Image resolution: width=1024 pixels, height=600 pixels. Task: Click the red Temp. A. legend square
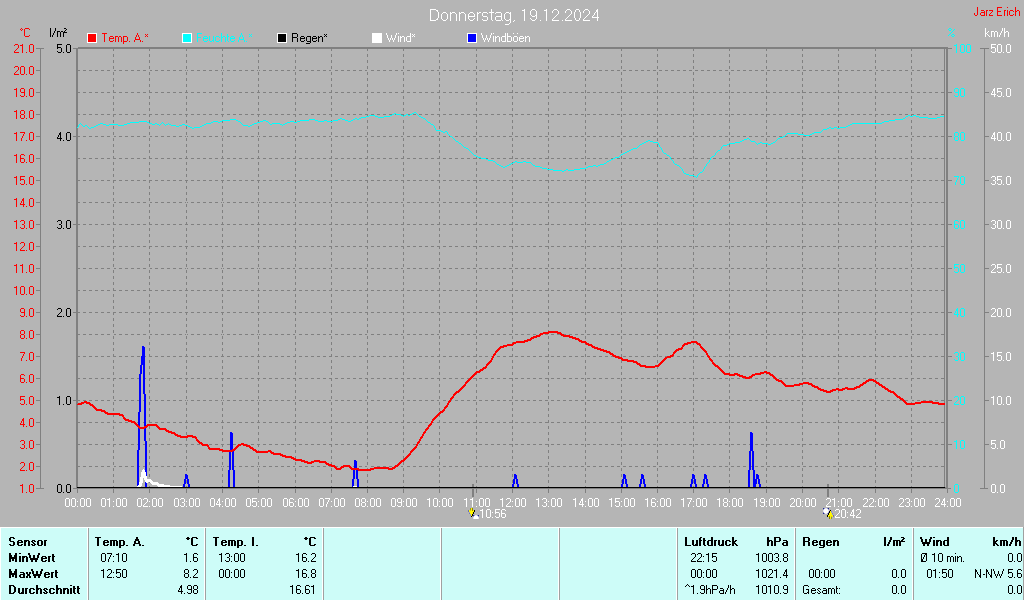pos(92,38)
